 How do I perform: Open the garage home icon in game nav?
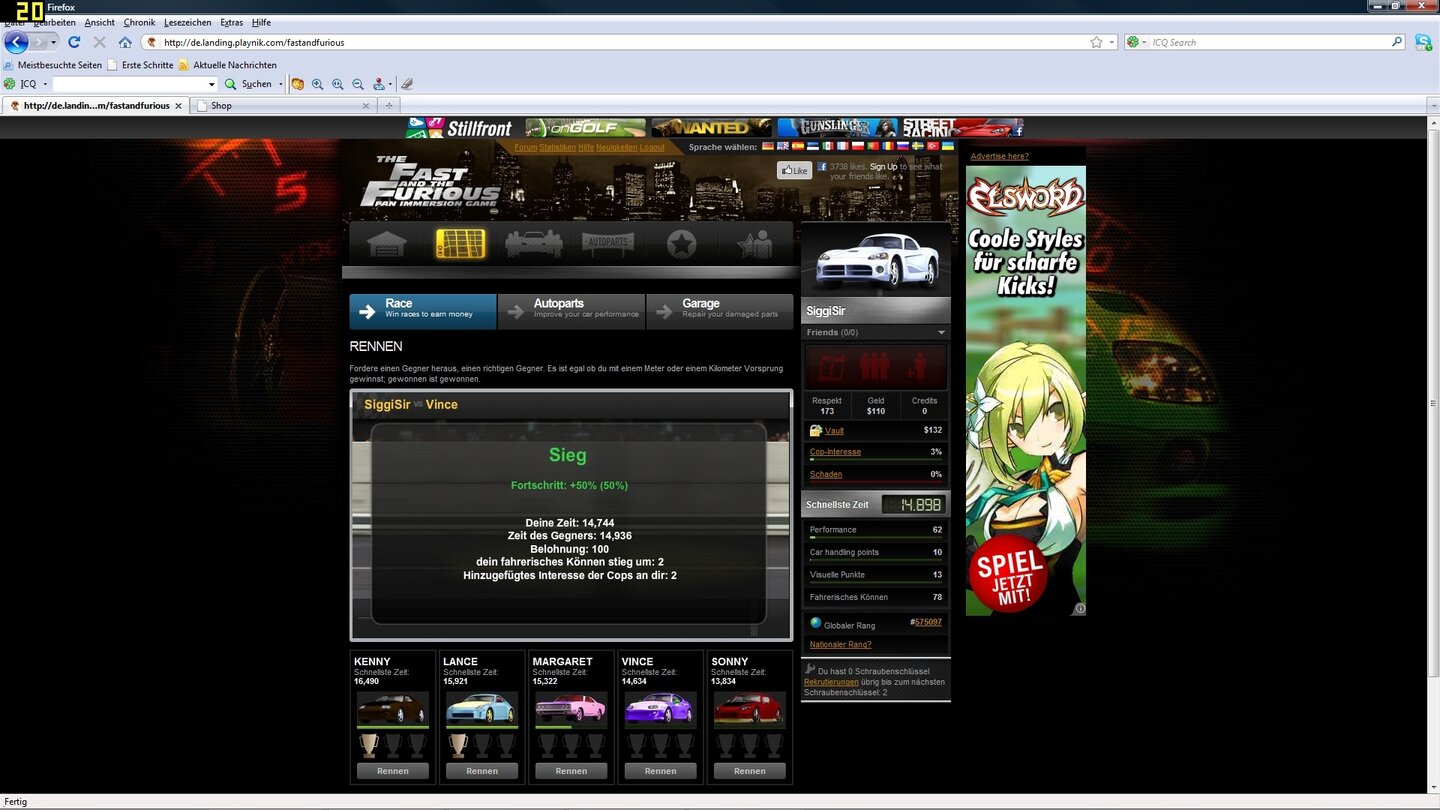386,244
